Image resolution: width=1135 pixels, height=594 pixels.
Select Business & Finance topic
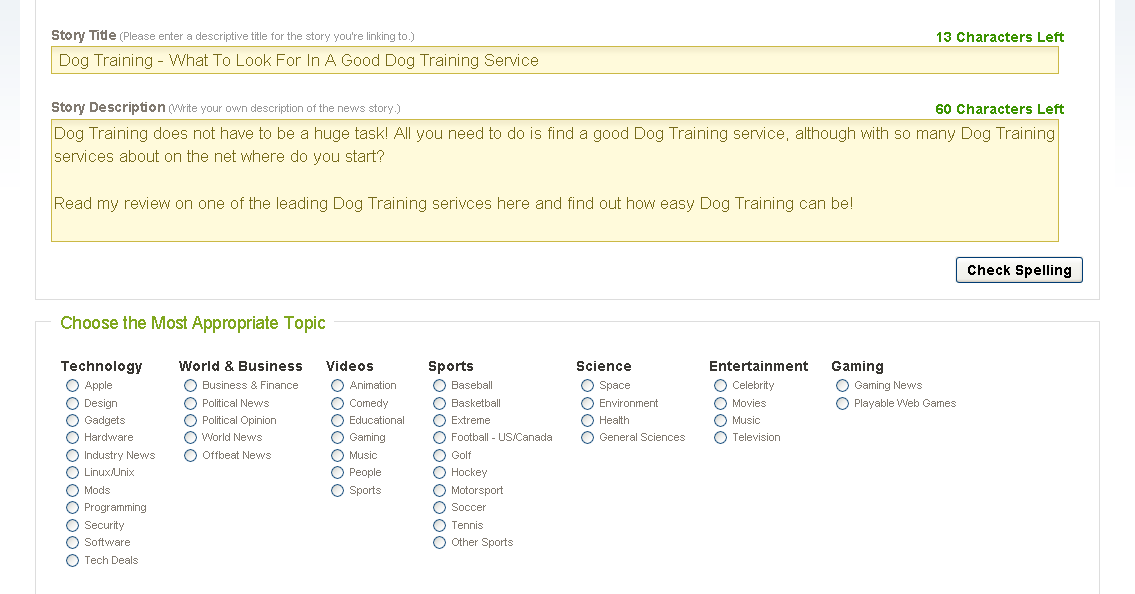point(191,386)
